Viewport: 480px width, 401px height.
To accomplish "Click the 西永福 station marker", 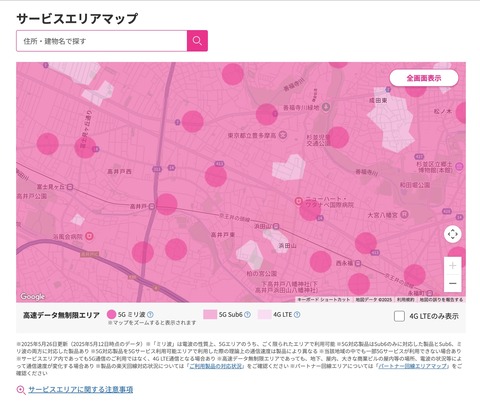I will pyautogui.click(x=358, y=263).
